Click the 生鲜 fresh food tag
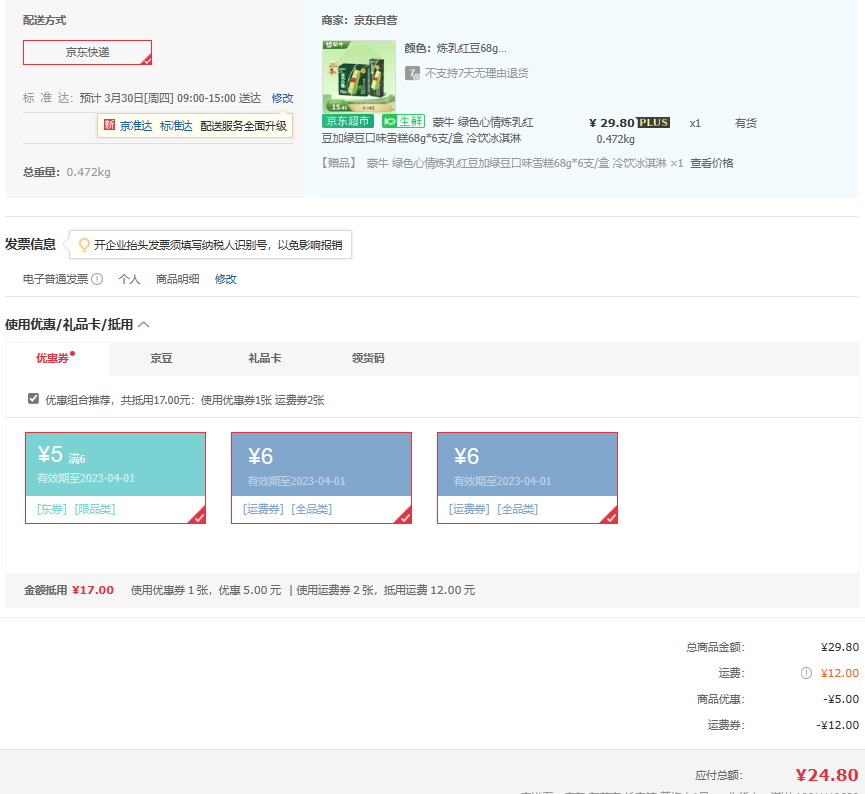Viewport: 865px width, 794px height. click(x=403, y=121)
